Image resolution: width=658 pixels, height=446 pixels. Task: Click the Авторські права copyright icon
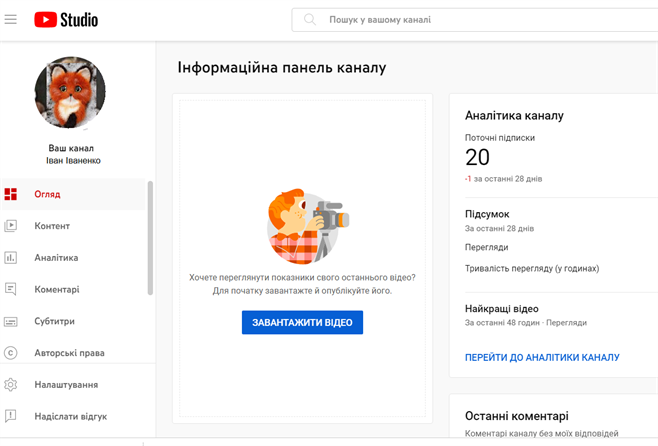pyautogui.click(x=11, y=353)
